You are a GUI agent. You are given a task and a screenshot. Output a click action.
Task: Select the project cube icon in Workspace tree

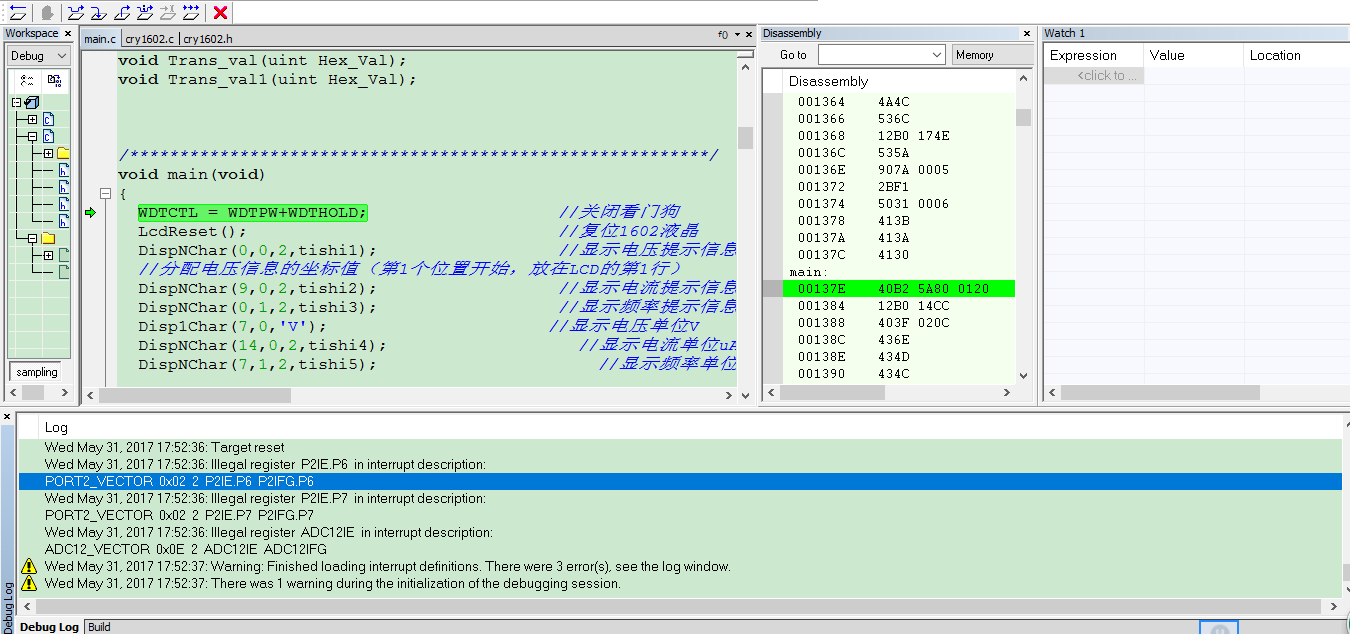click(31, 102)
